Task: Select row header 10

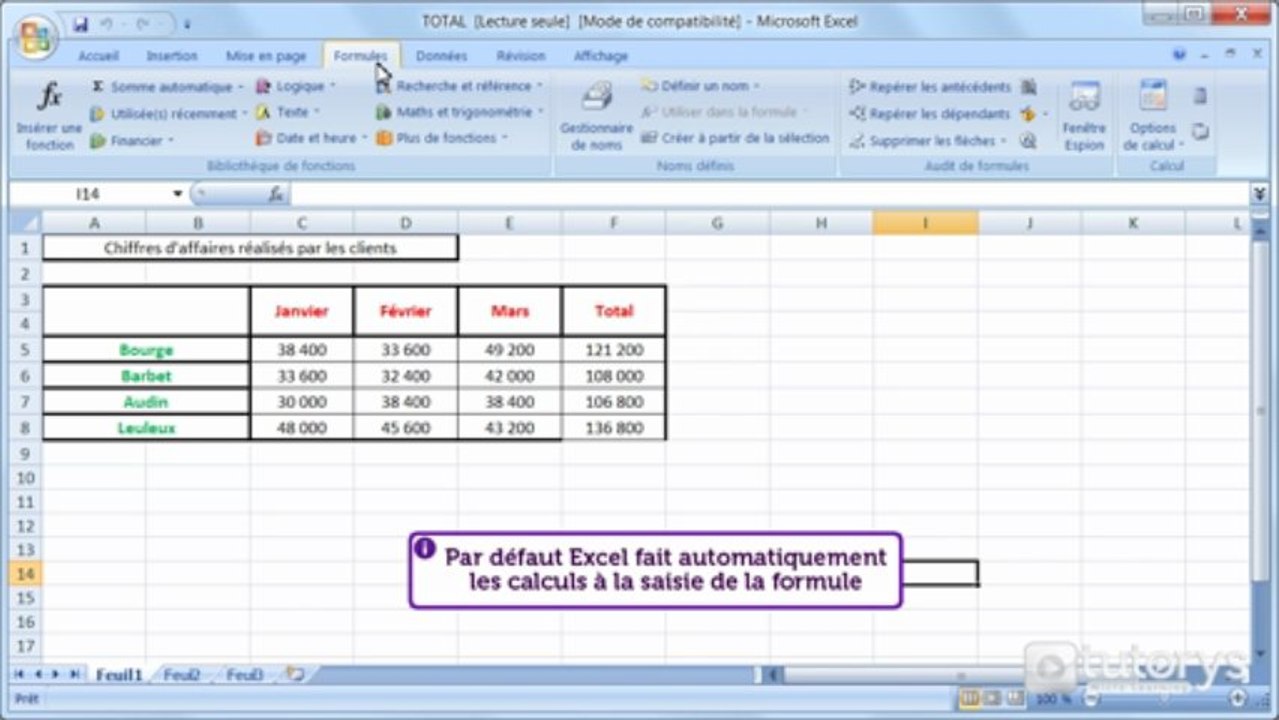Action: pos(26,477)
